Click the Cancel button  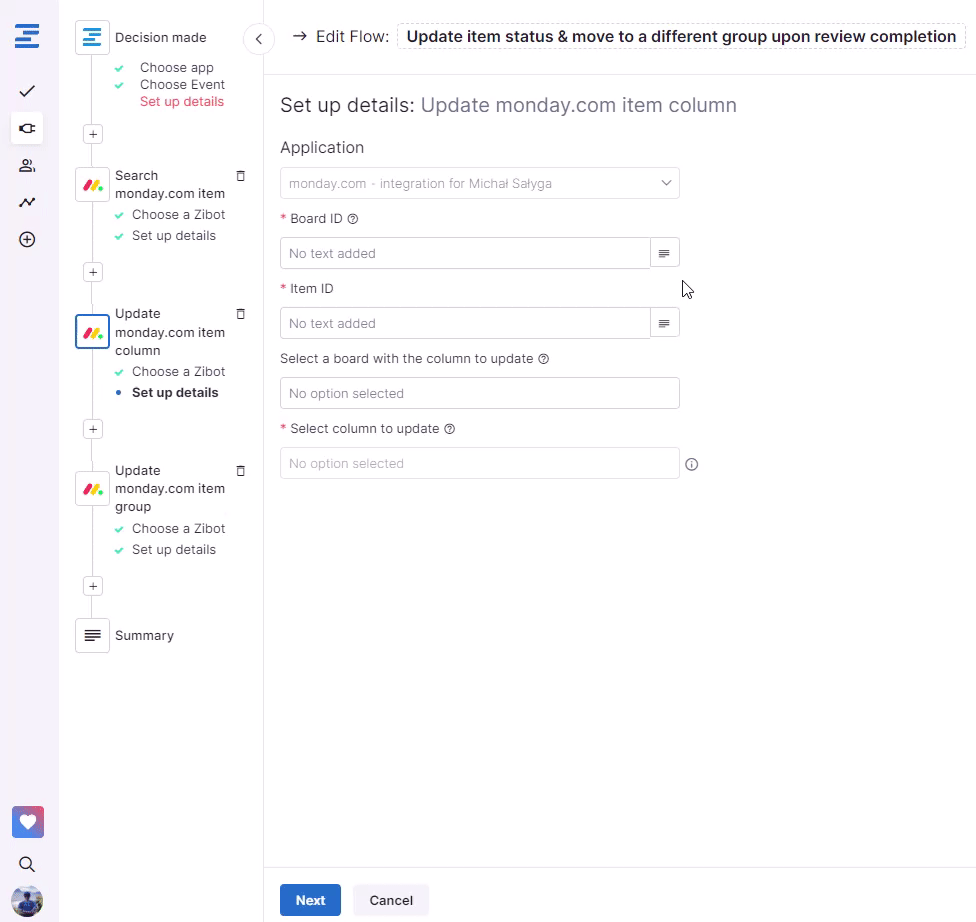pyautogui.click(x=391, y=900)
